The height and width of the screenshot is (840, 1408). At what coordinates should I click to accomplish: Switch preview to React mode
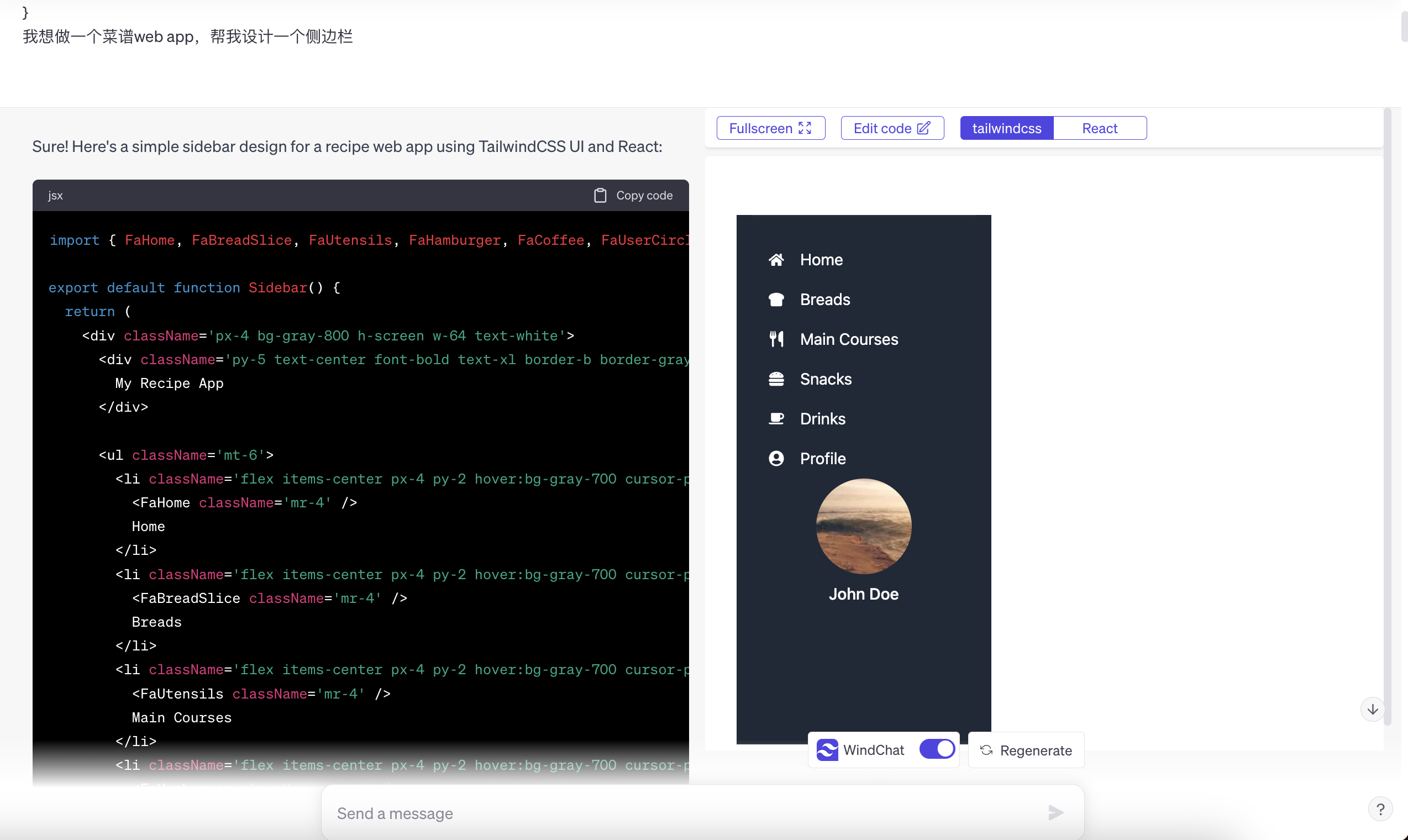click(1099, 128)
